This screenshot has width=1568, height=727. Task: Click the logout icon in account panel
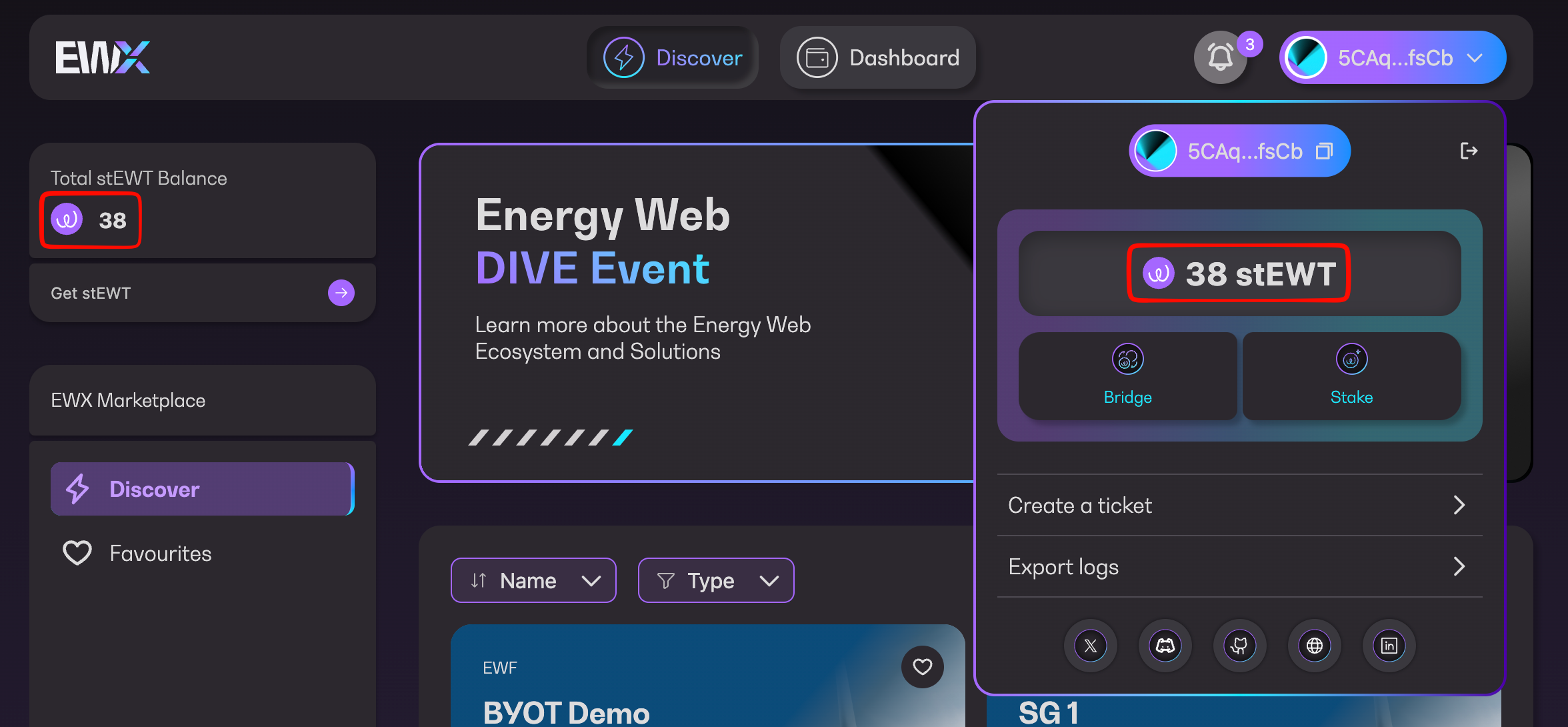coord(1469,151)
